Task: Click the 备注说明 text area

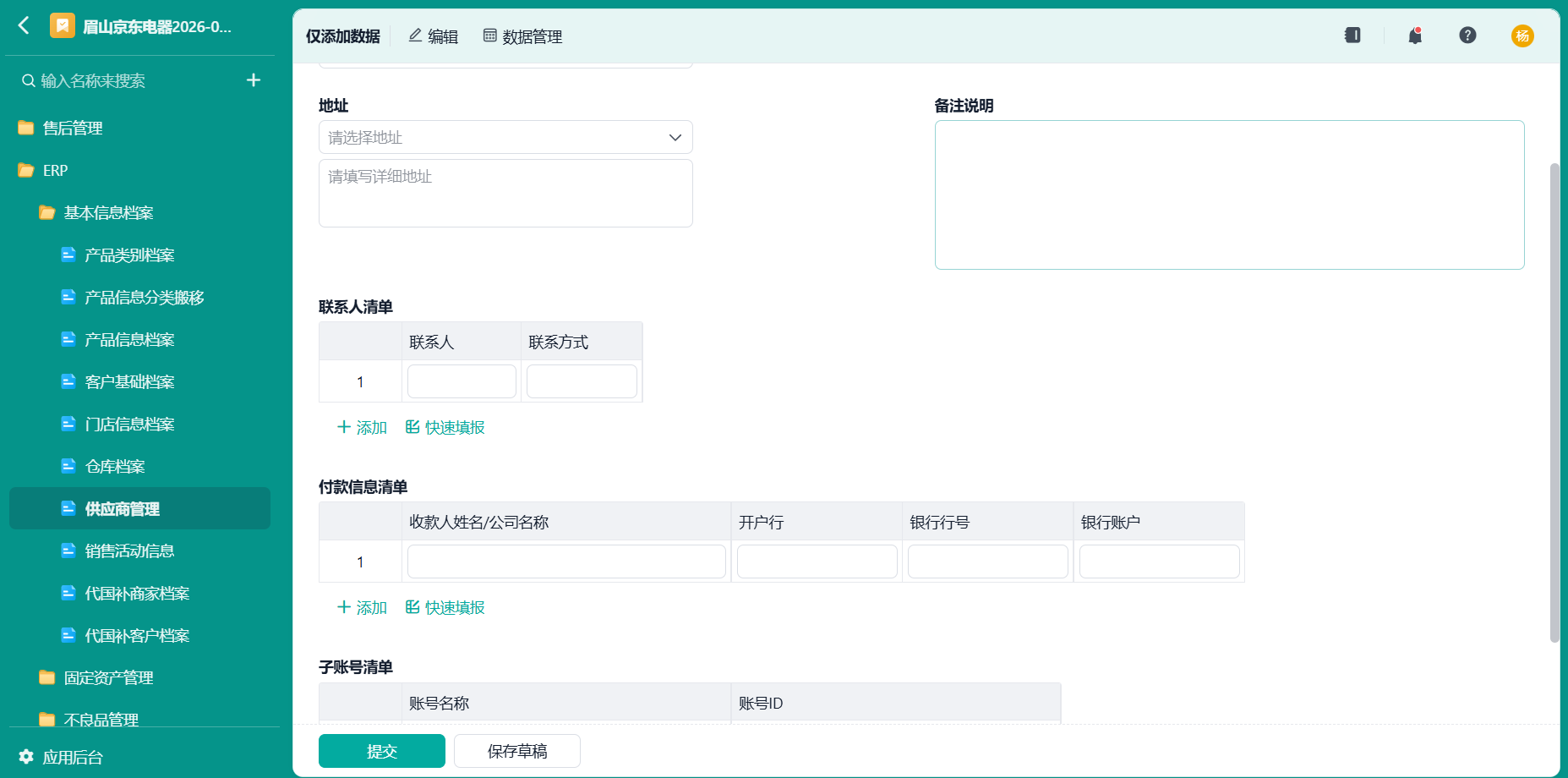Action: point(1229,194)
